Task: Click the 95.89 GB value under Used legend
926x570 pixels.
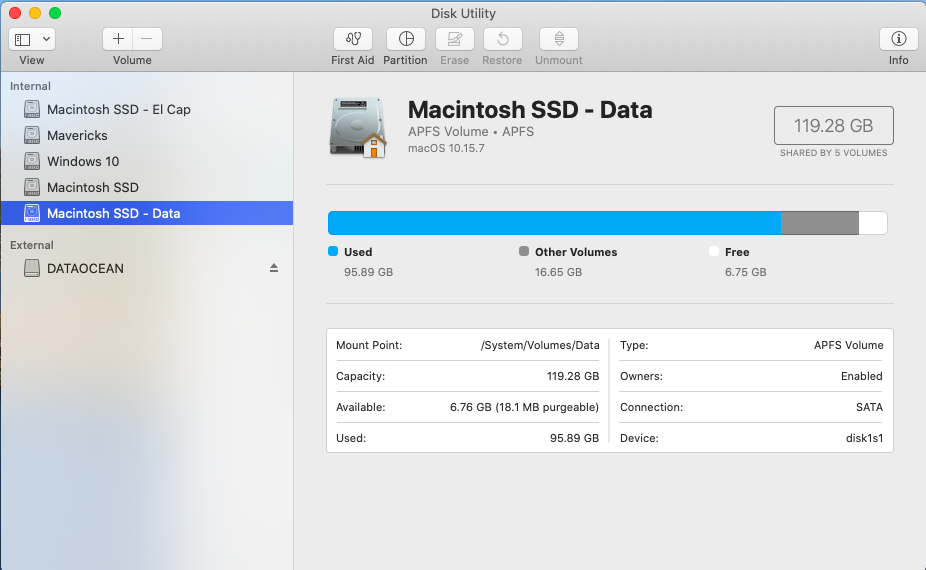Action: pyautogui.click(x=369, y=272)
